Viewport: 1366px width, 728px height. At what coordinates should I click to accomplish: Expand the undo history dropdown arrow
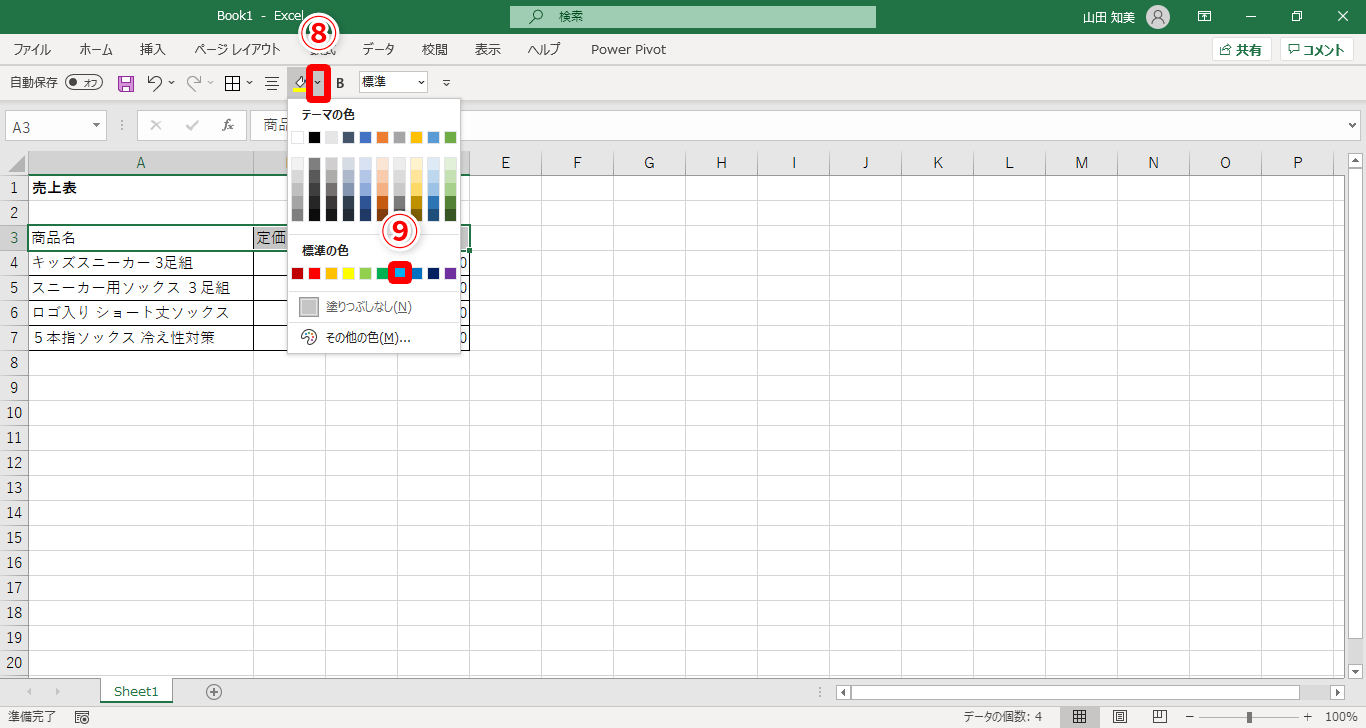pyautogui.click(x=172, y=83)
